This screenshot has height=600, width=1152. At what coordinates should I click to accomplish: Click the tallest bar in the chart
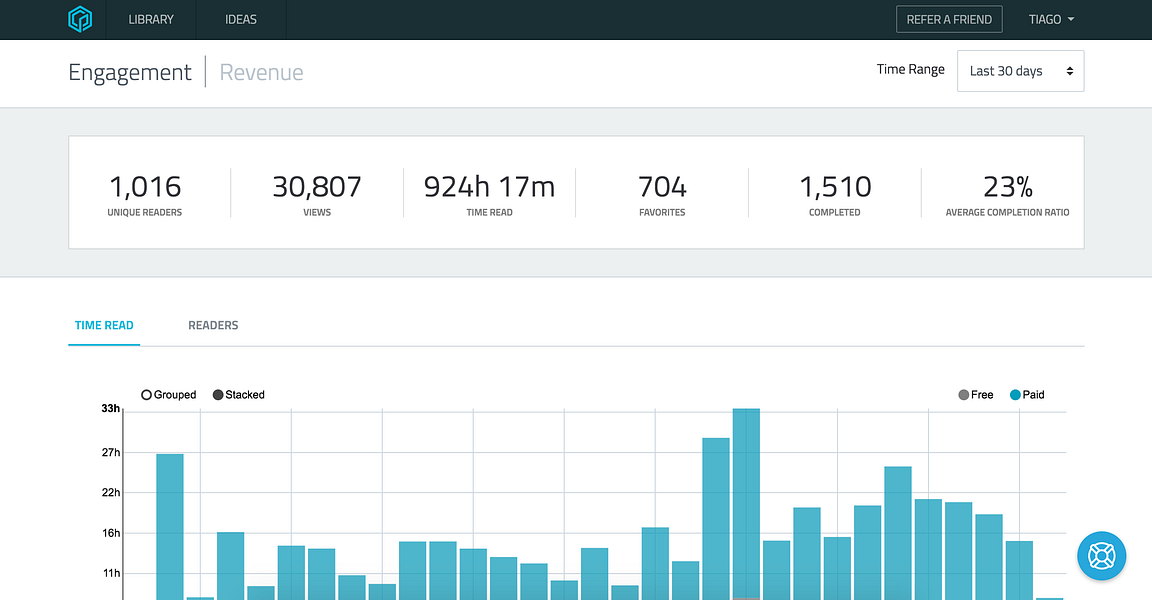[x=746, y=504]
